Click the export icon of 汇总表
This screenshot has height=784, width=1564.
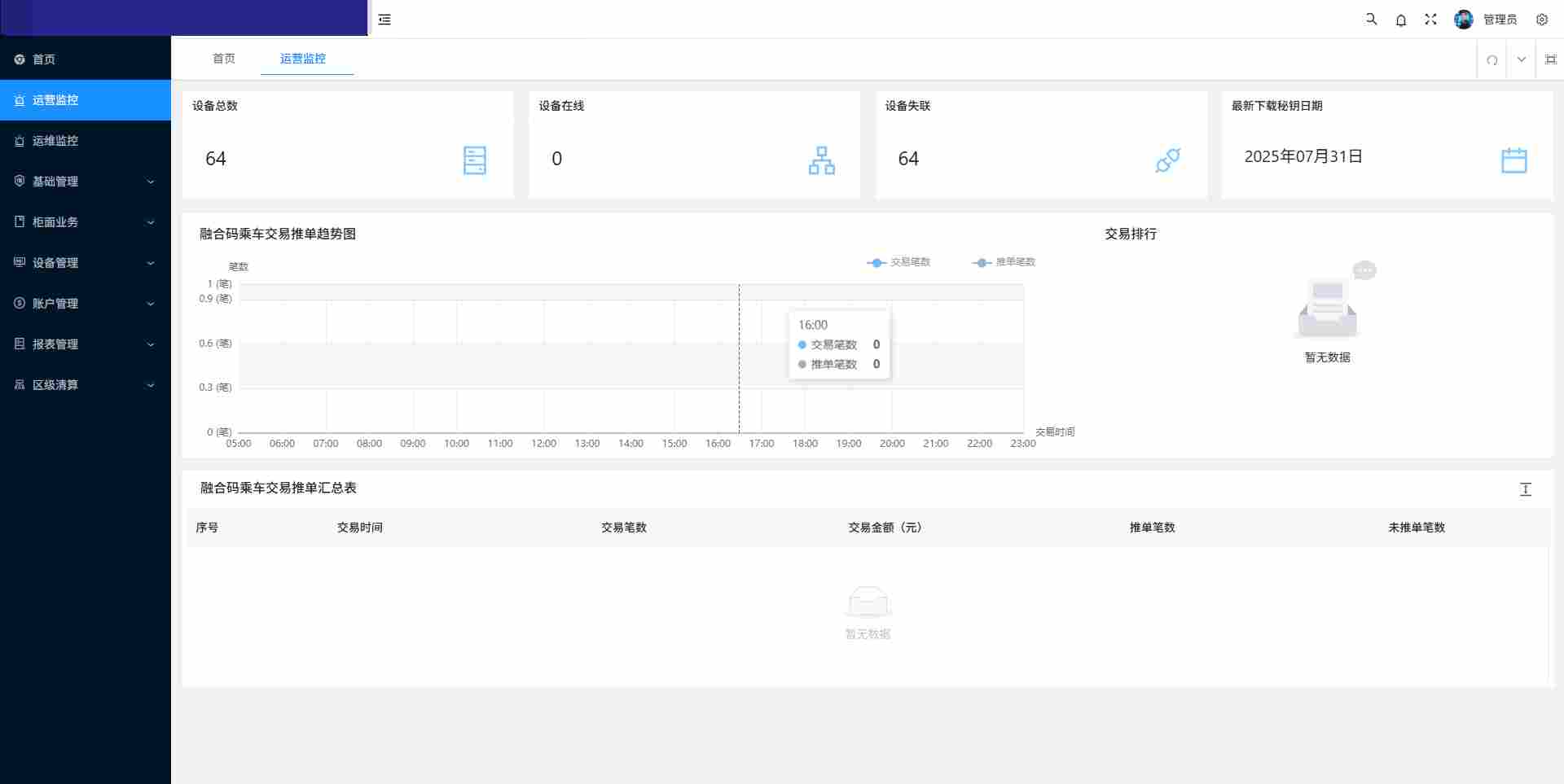(x=1526, y=489)
